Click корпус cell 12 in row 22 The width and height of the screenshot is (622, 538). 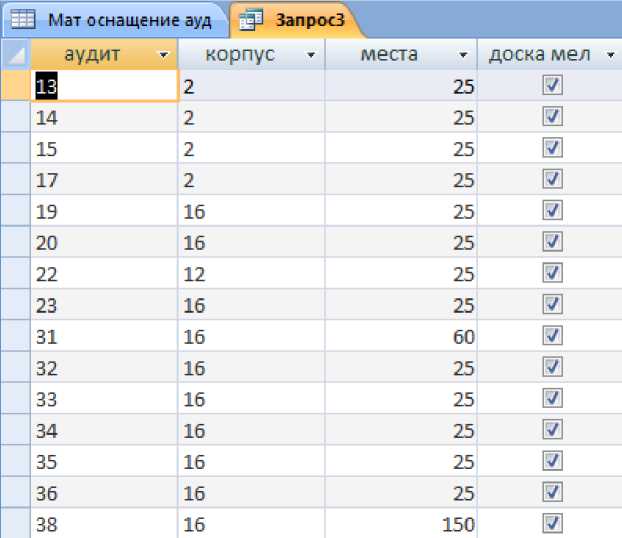251,274
